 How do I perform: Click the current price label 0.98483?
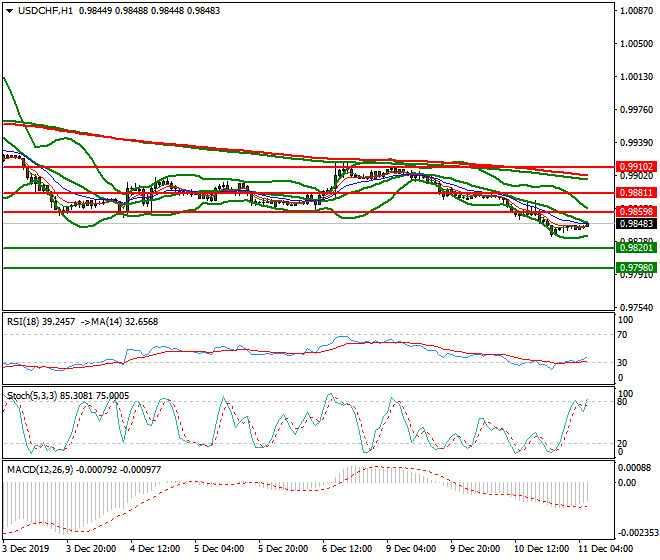[635, 225]
